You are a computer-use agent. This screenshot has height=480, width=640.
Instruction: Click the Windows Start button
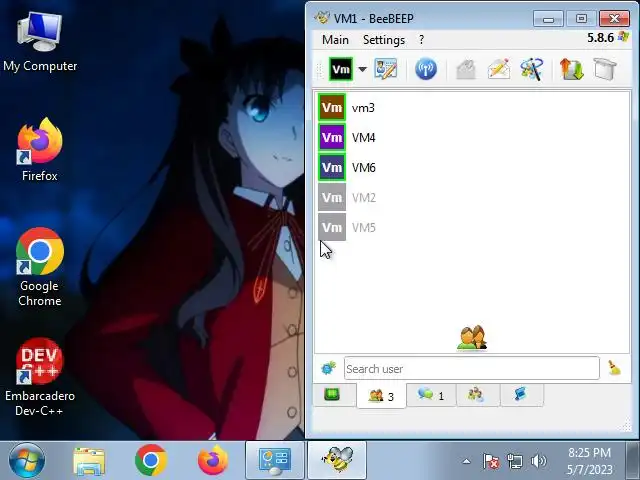coord(27,461)
